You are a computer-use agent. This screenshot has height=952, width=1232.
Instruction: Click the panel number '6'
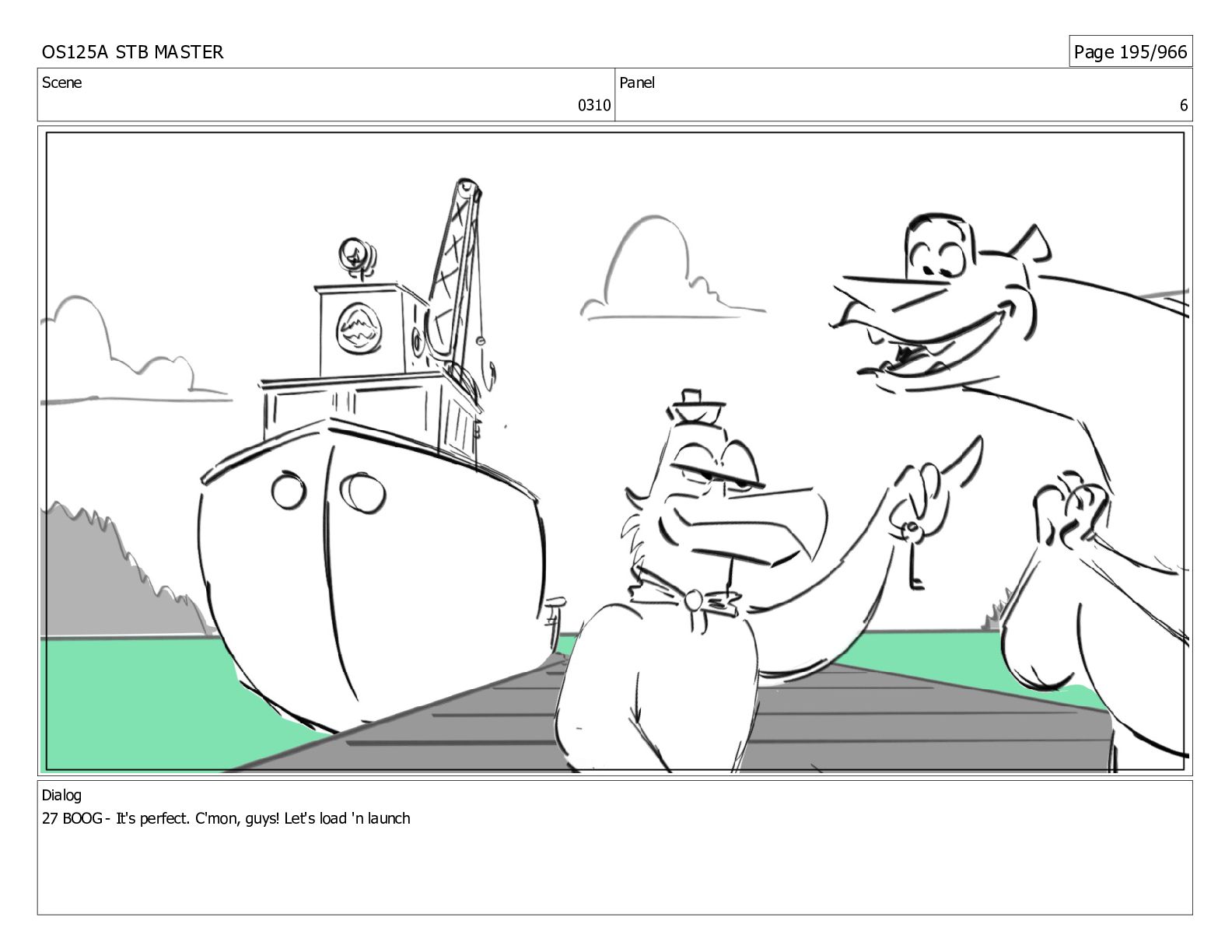pyautogui.click(x=1184, y=106)
